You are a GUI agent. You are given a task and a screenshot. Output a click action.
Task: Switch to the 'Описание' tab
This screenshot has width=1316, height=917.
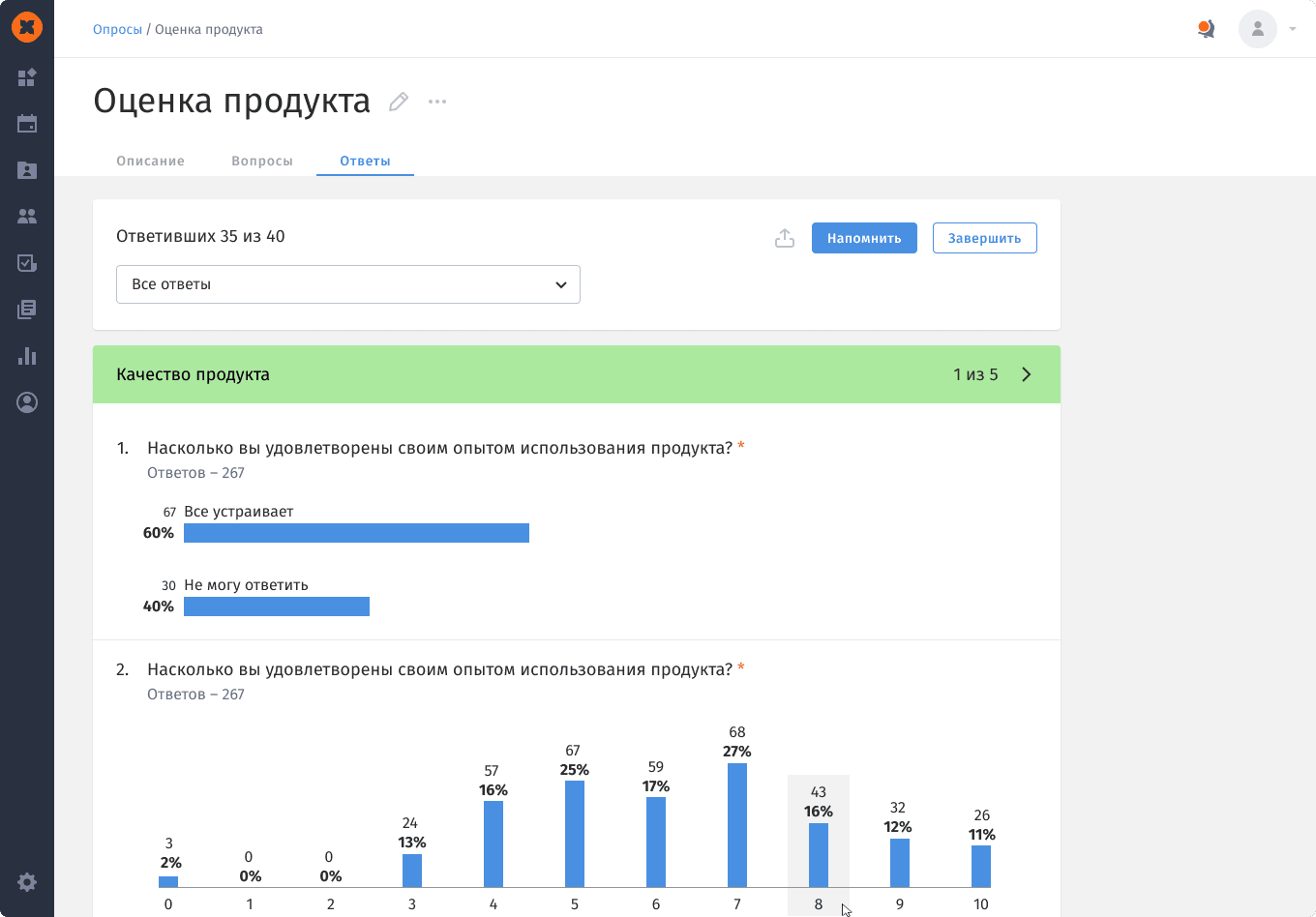click(150, 161)
